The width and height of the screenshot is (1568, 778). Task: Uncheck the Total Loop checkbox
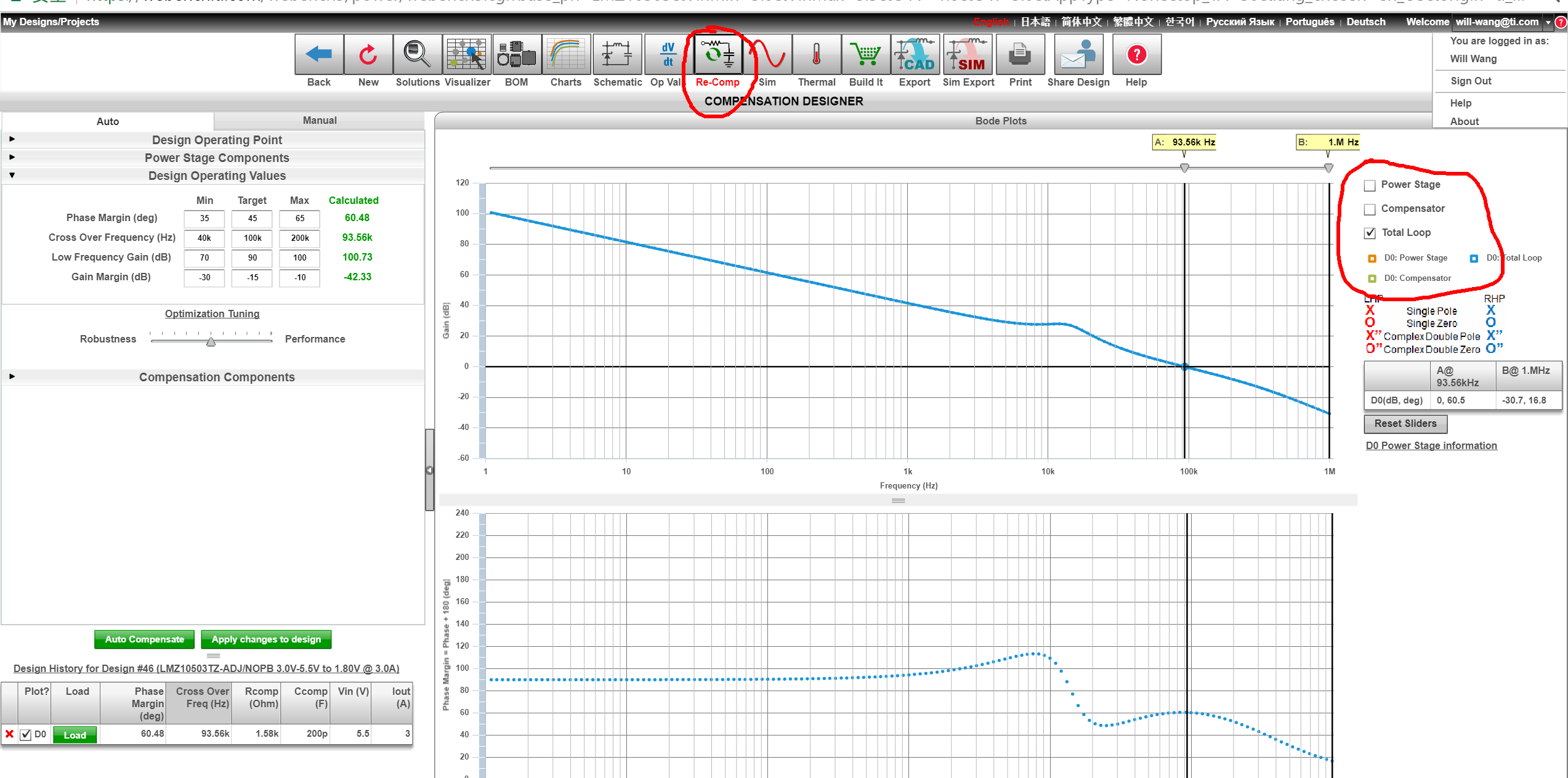[x=1370, y=233]
